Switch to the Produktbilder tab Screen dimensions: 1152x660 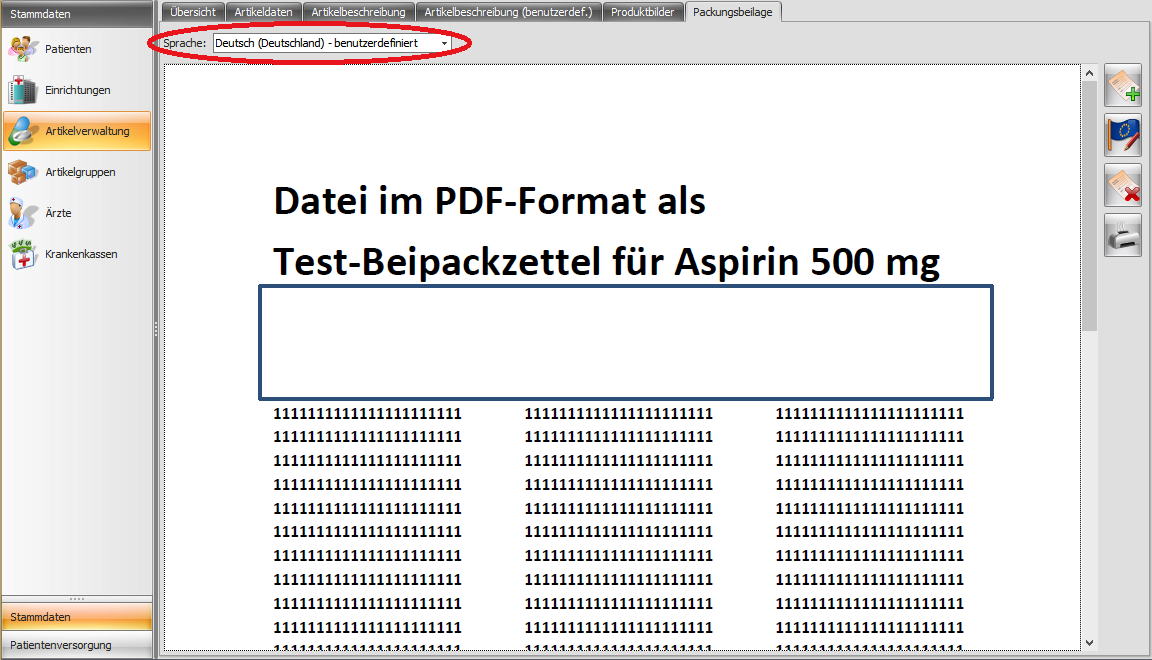643,12
